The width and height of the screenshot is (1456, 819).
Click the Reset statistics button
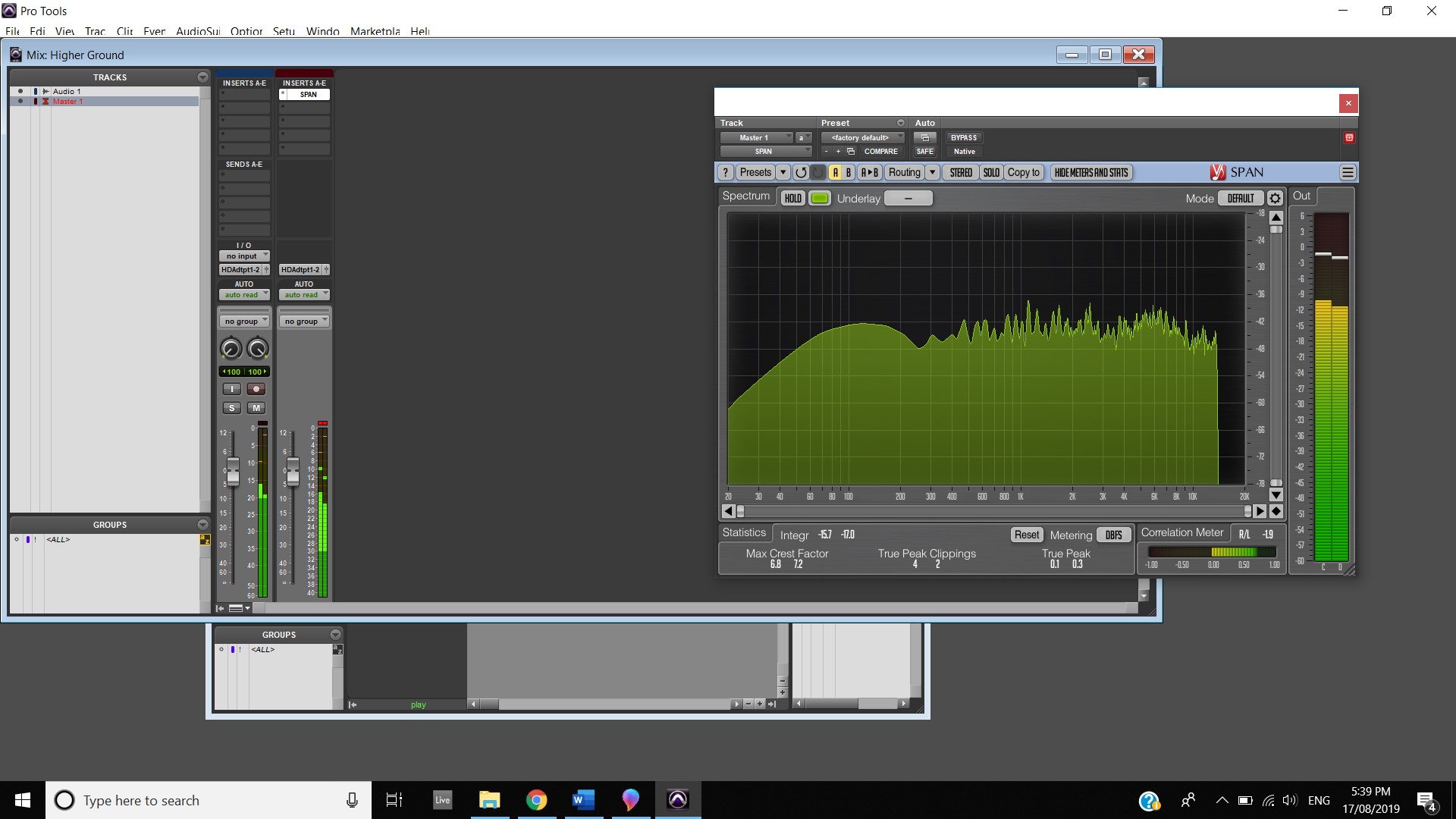[x=1027, y=535]
